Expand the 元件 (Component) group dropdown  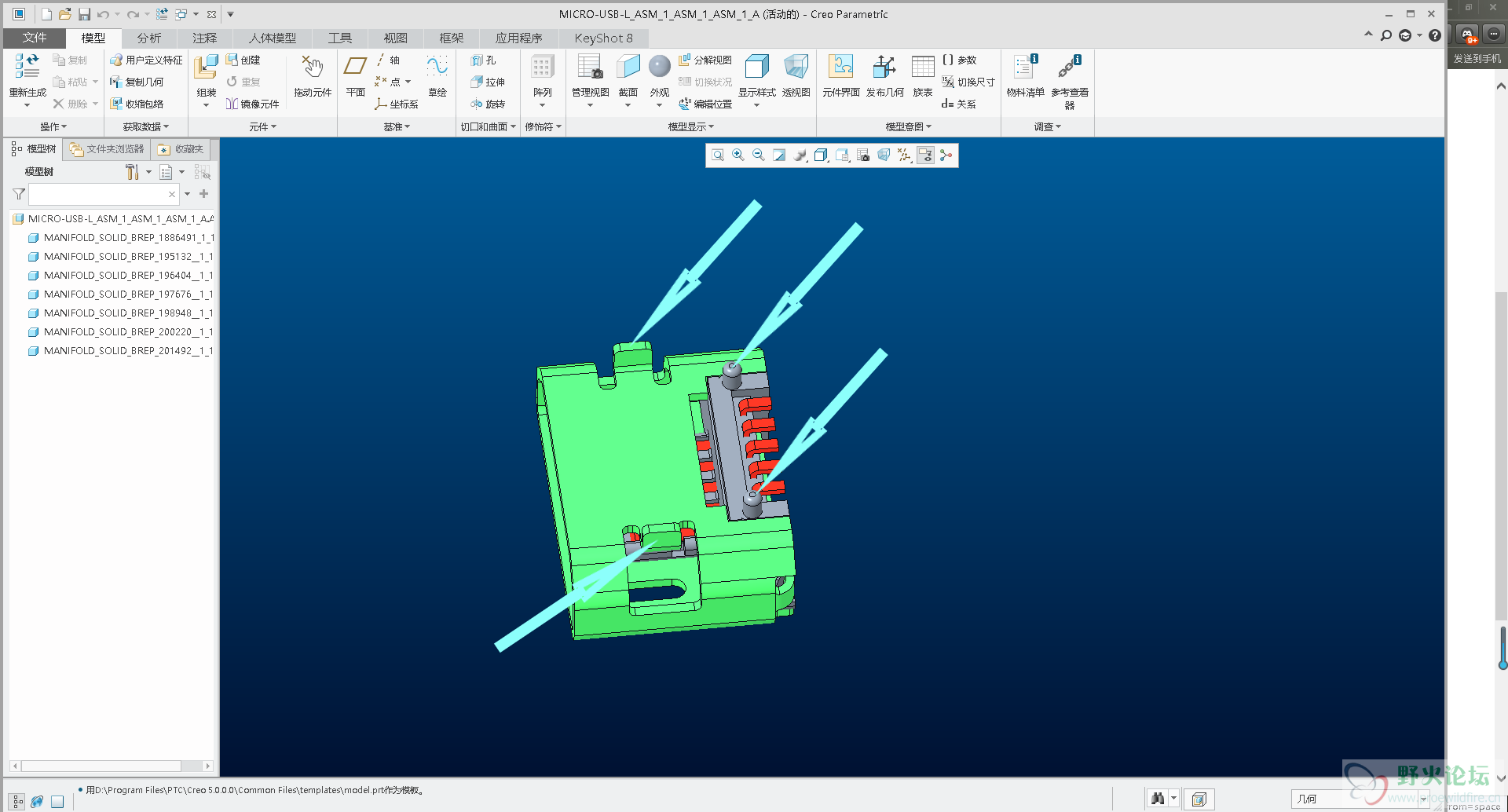pos(263,126)
